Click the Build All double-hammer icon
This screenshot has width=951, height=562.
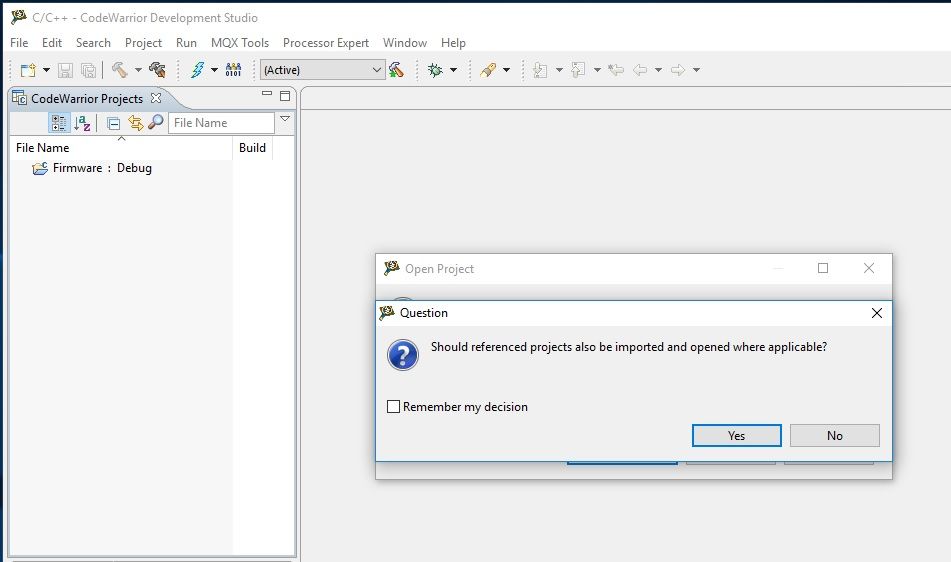click(x=158, y=70)
